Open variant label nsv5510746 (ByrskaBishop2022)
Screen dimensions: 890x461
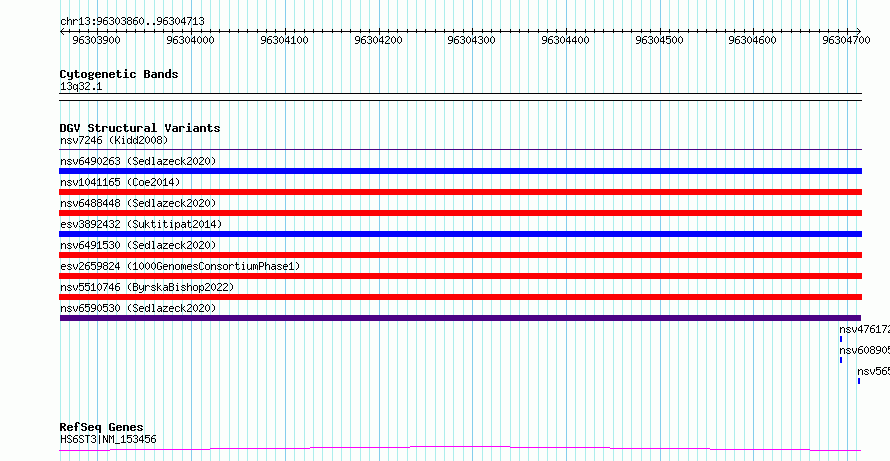tap(147, 287)
